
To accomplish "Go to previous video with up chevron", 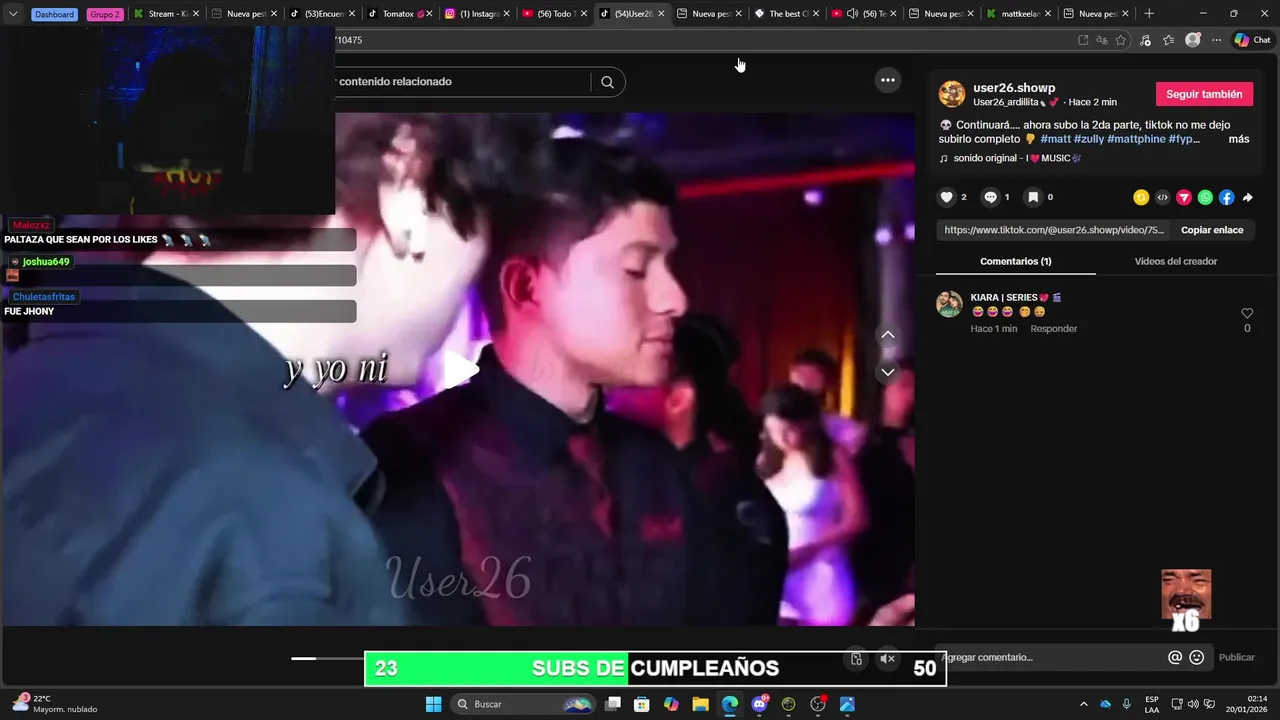I will (x=887, y=335).
